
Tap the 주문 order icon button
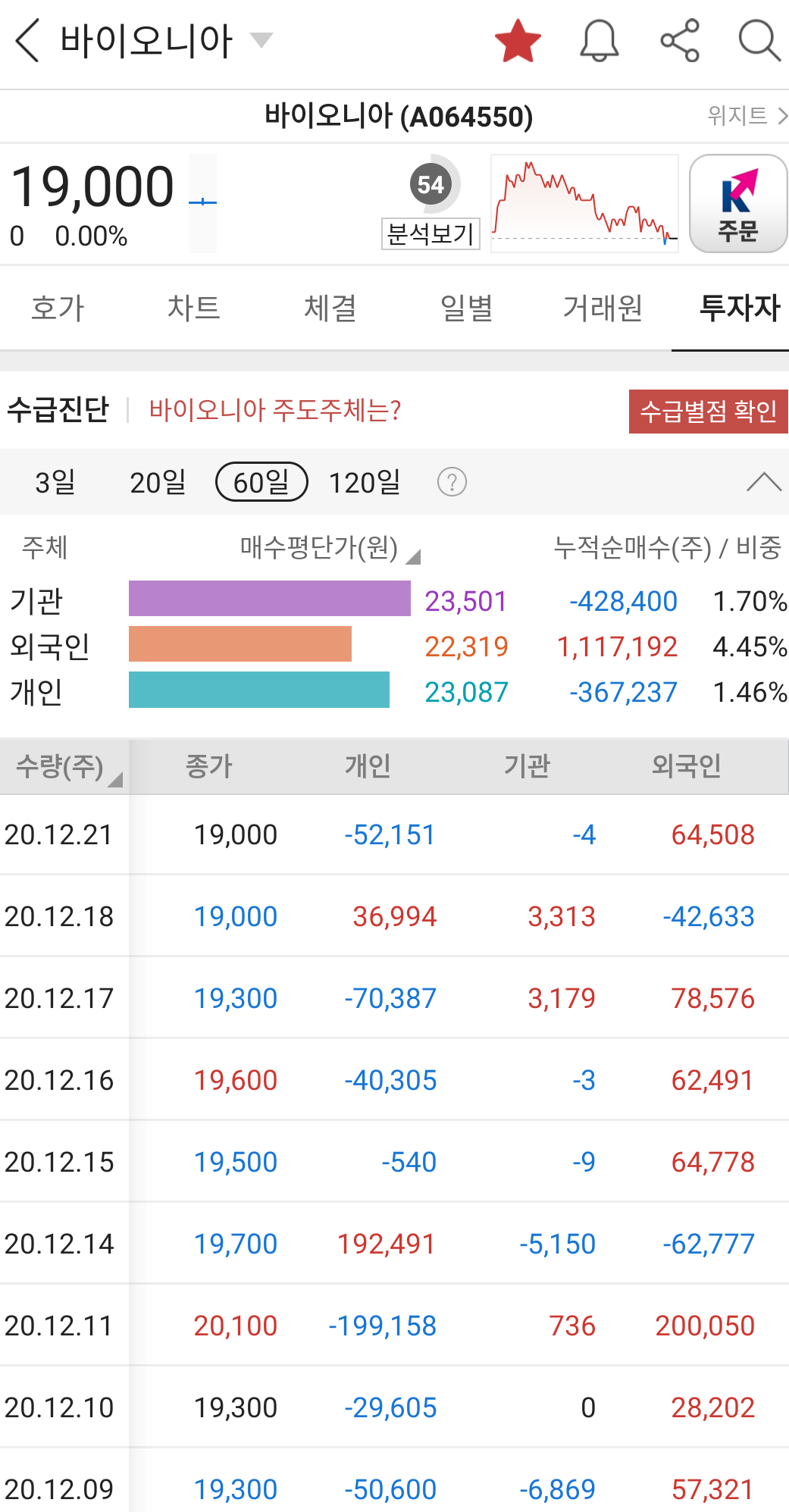click(x=738, y=203)
